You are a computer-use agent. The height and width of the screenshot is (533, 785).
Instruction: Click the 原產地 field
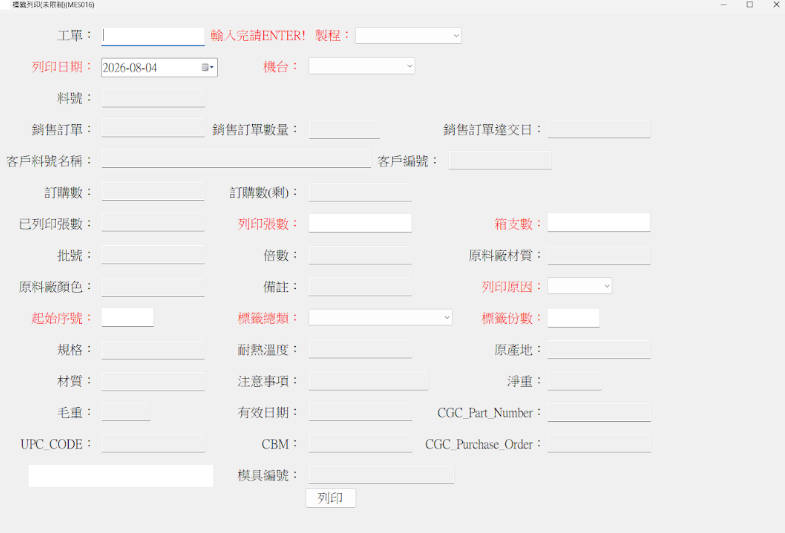[x=599, y=349]
